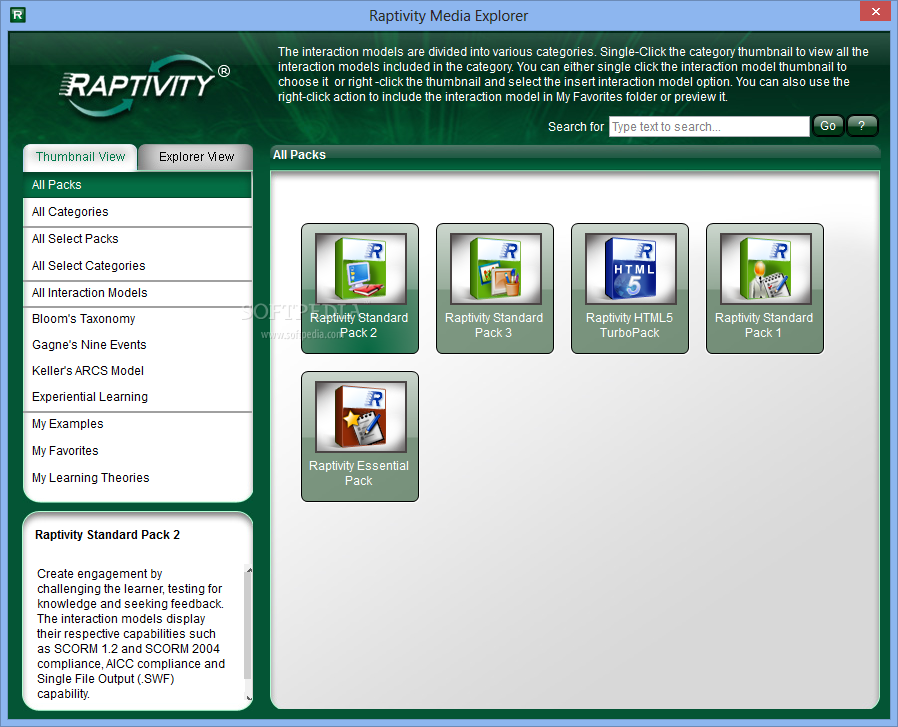This screenshot has height=727, width=898.
Task: Click the Raptivity logo
Action: tap(144, 85)
